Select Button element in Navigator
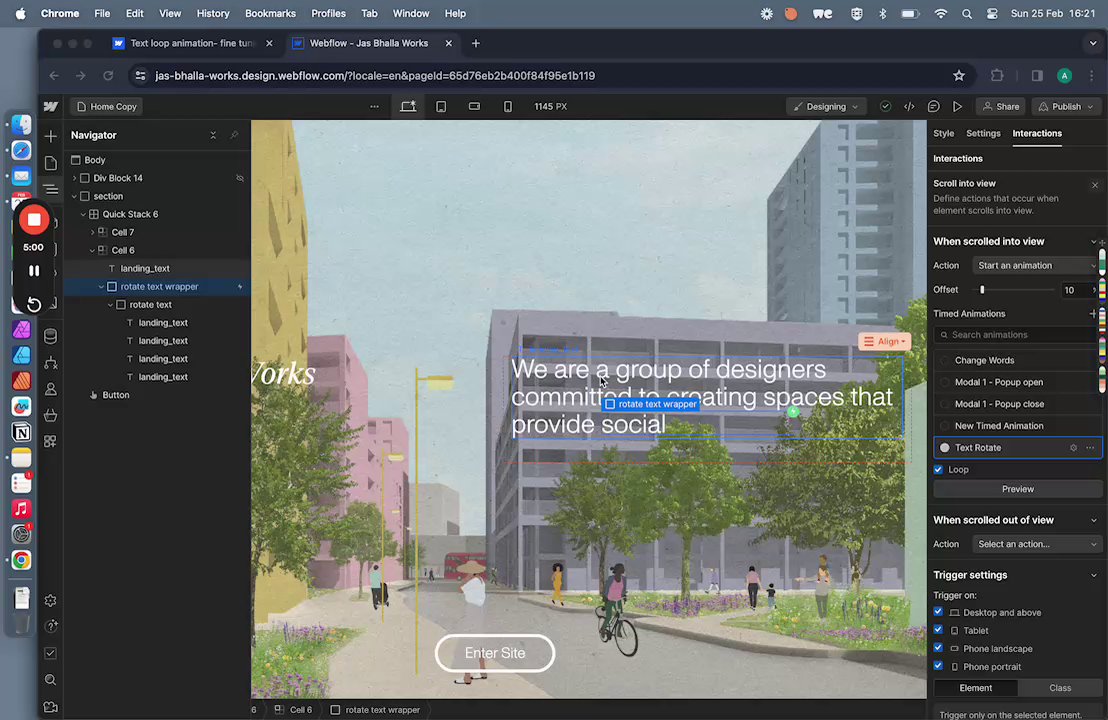Viewport: 1108px width, 720px height. point(116,396)
